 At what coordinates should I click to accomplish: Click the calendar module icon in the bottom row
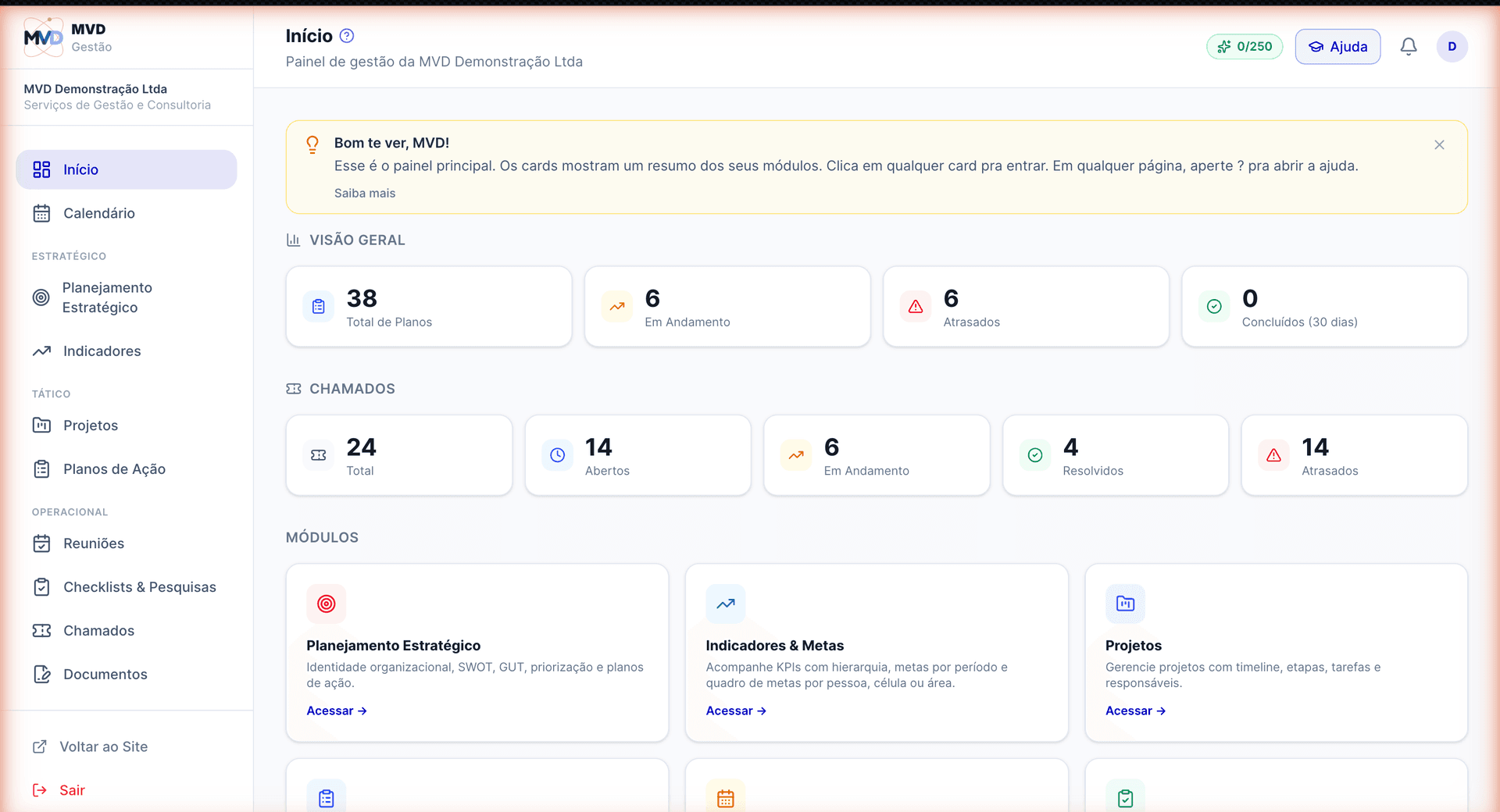tap(726, 797)
